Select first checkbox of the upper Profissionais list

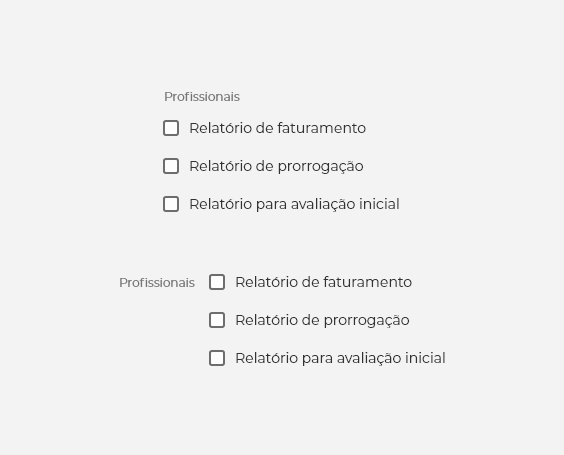pyautogui.click(x=171, y=128)
